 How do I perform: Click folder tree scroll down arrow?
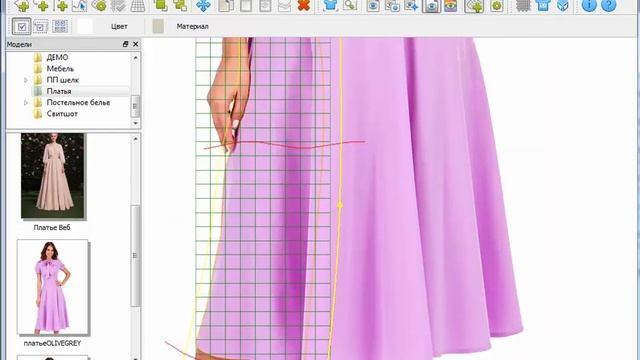click(136, 123)
